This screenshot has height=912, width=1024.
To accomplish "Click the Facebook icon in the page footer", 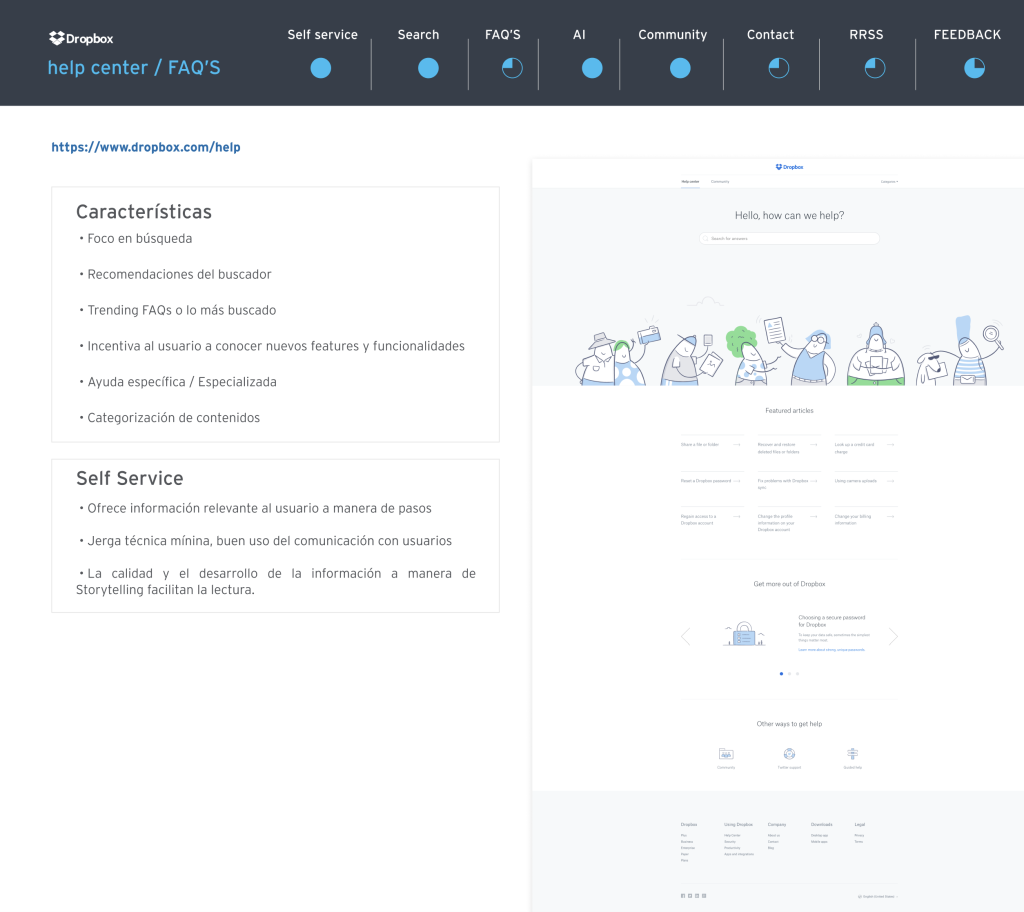I will (x=683, y=896).
